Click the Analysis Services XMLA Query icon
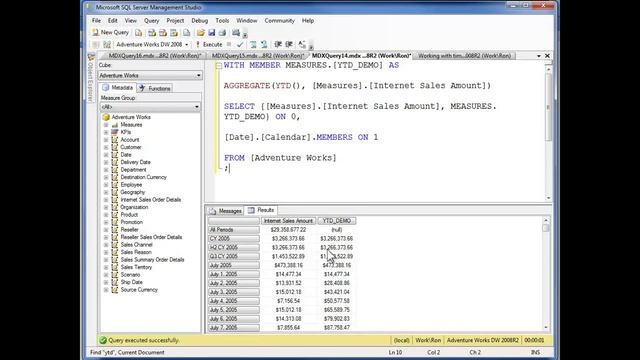 coord(174,33)
